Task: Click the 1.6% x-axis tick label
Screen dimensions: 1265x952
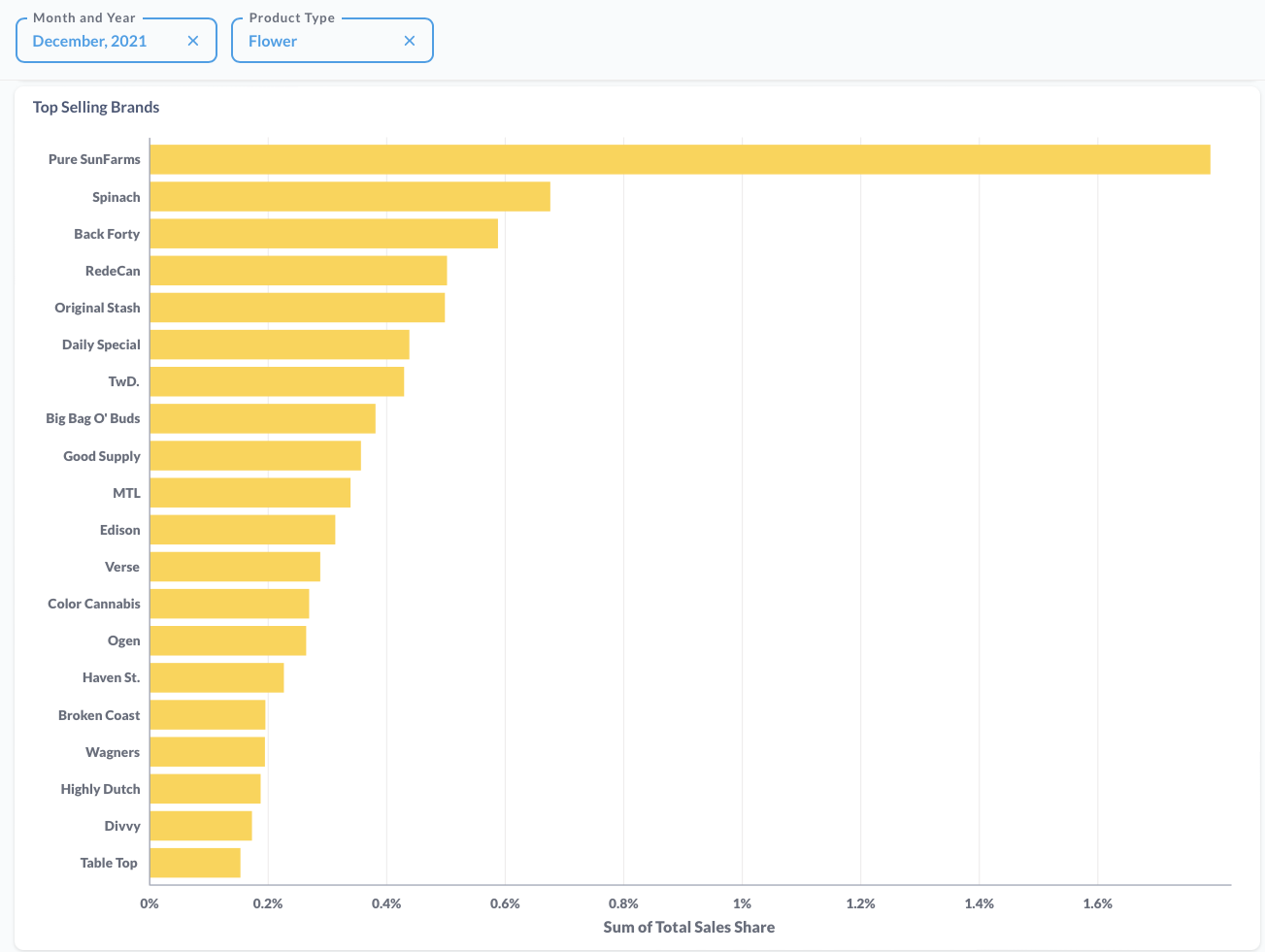Action: (1098, 903)
